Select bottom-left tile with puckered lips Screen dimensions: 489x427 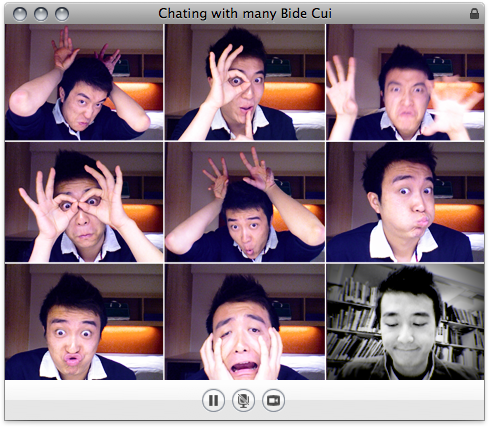(x=84, y=322)
